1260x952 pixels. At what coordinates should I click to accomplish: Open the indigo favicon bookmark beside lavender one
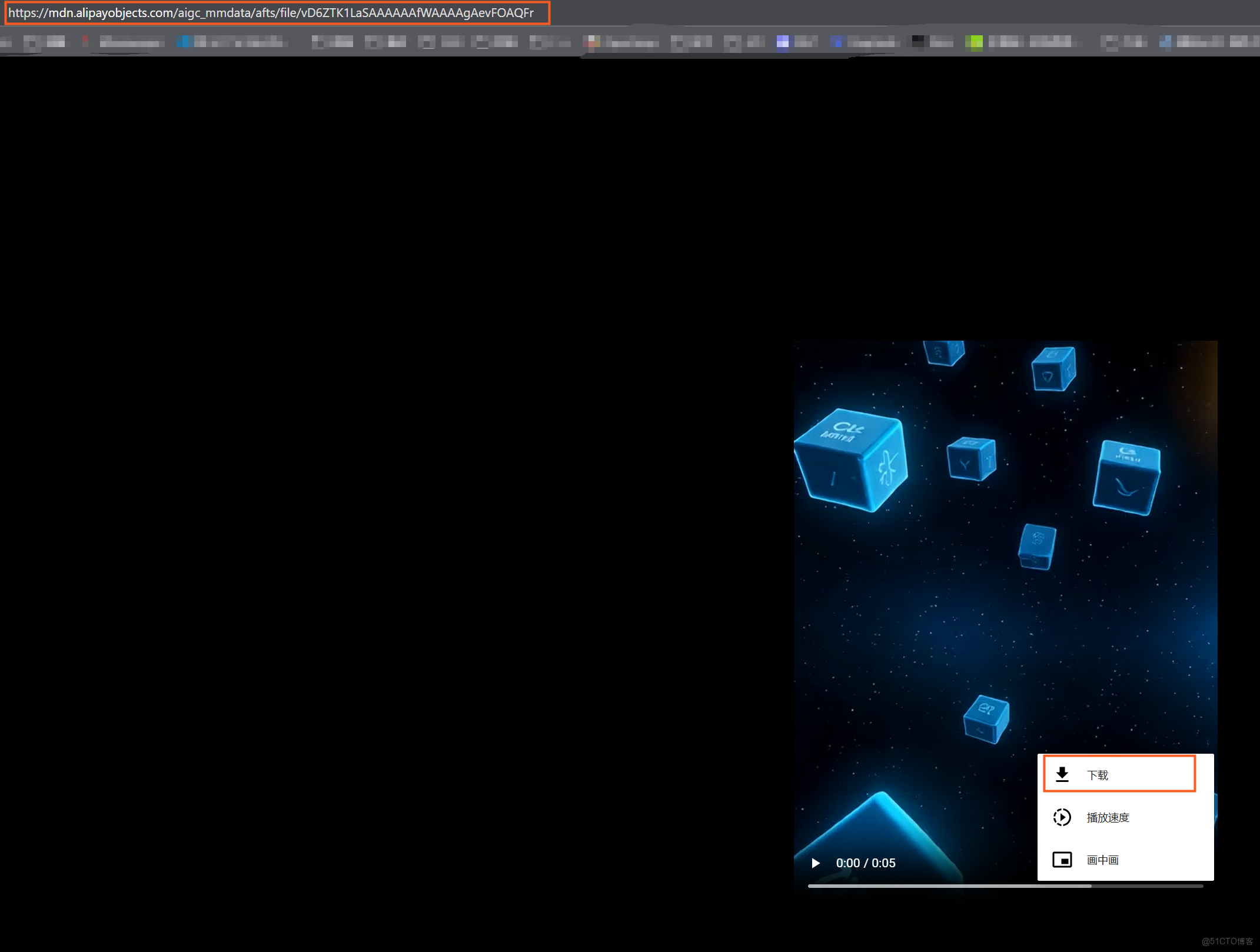pyautogui.click(x=836, y=42)
